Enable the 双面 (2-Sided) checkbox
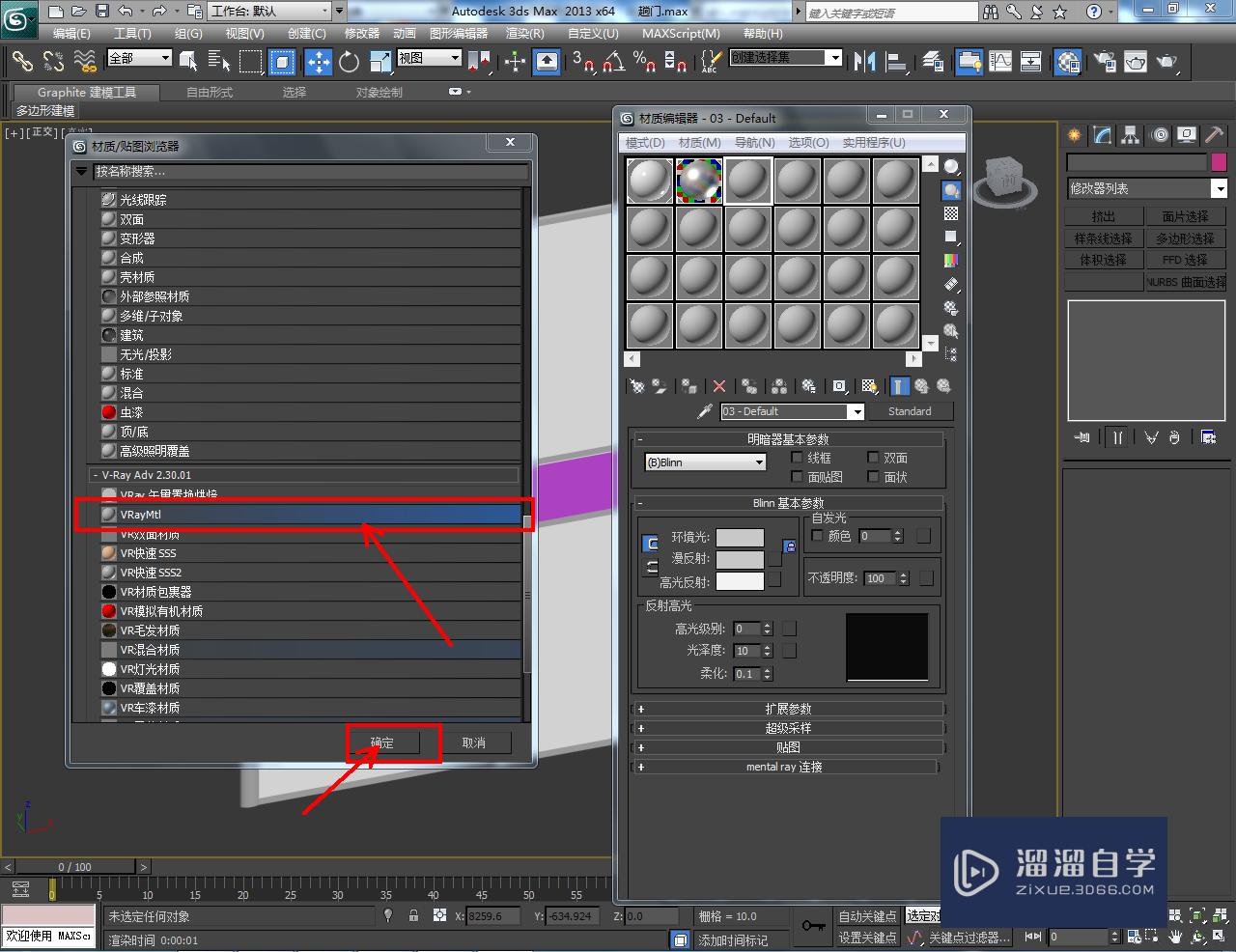The height and width of the screenshot is (952, 1236). click(873, 458)
